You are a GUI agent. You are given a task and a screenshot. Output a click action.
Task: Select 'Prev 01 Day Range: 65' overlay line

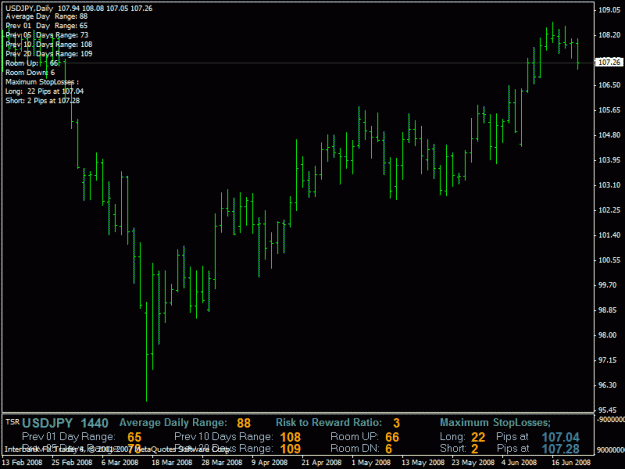pyautogui.click(x=46, y=26)
